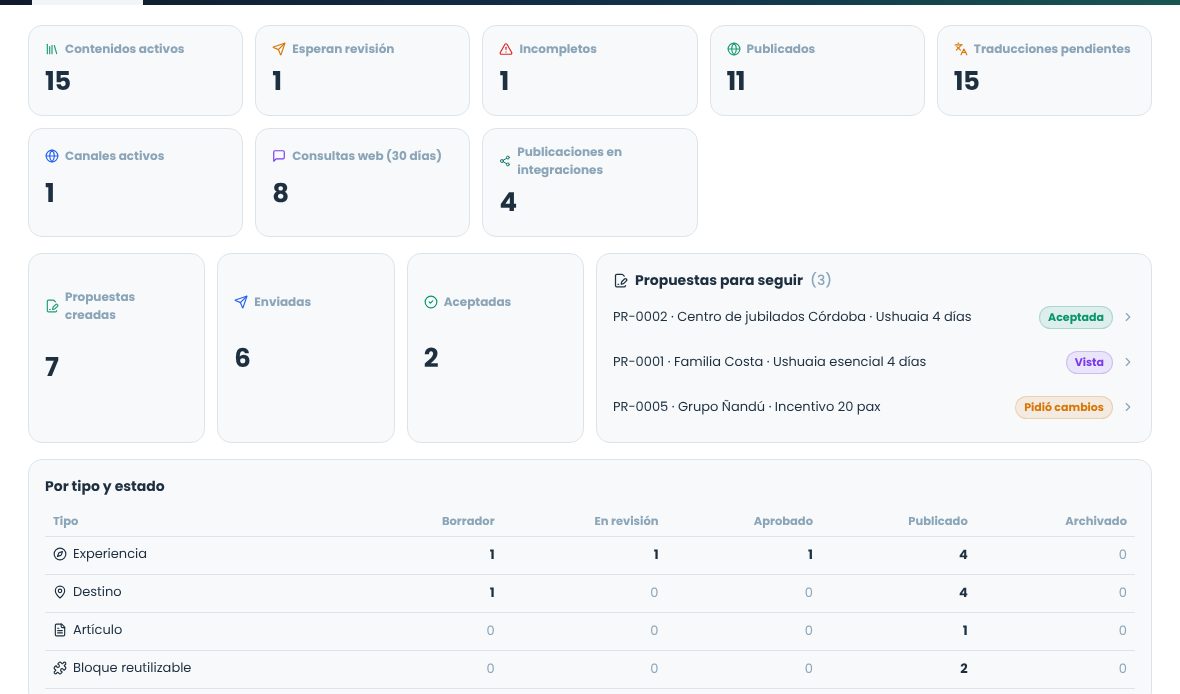1180x694 pixels.
Task: Open PR-0001 Familia Costa proposal
Action: pos(769,362)
